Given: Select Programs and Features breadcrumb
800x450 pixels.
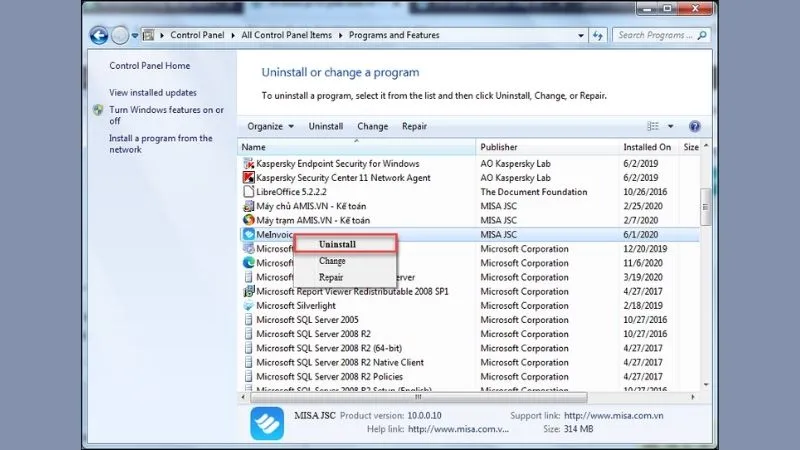Looking at the screenshot, I should pos(394,35).
